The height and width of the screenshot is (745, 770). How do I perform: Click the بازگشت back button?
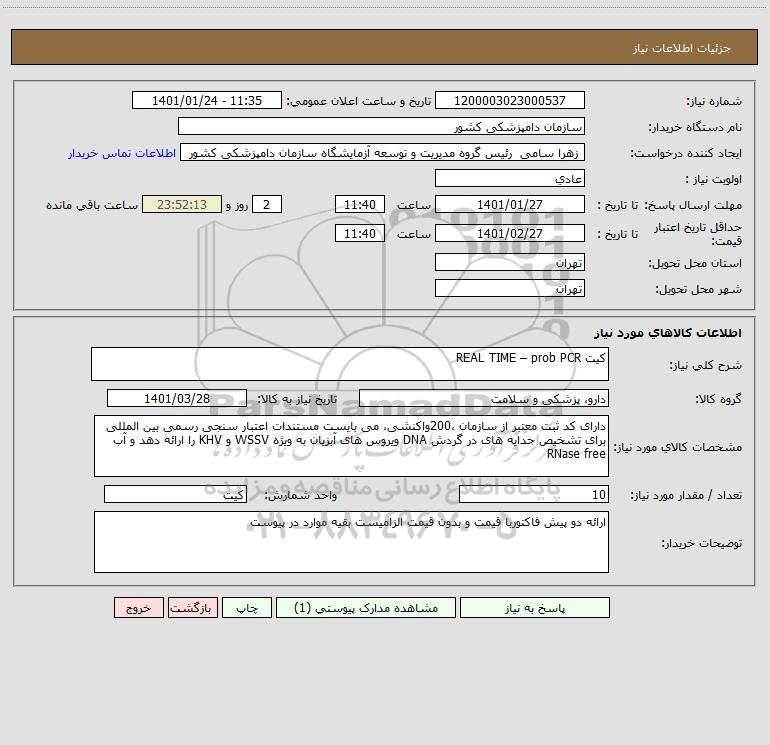click(x=192, y=607)
